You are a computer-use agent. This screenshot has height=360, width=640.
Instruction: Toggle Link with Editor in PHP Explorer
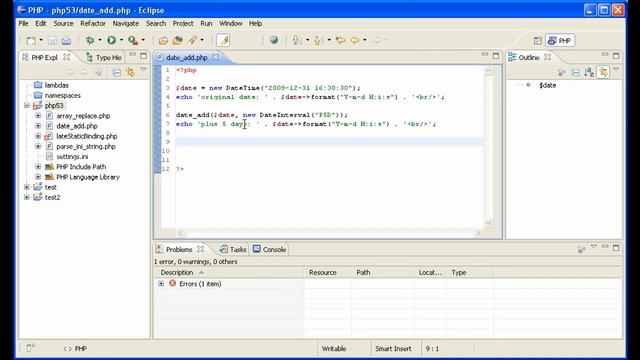click(130, 72)
